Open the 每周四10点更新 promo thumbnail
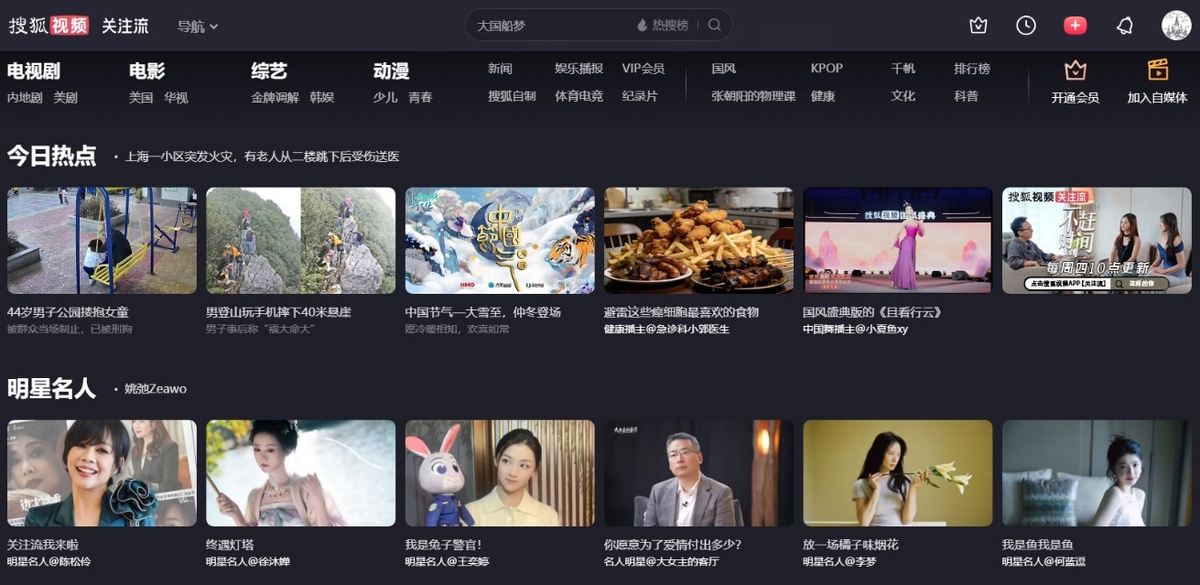 point(1097,240)
